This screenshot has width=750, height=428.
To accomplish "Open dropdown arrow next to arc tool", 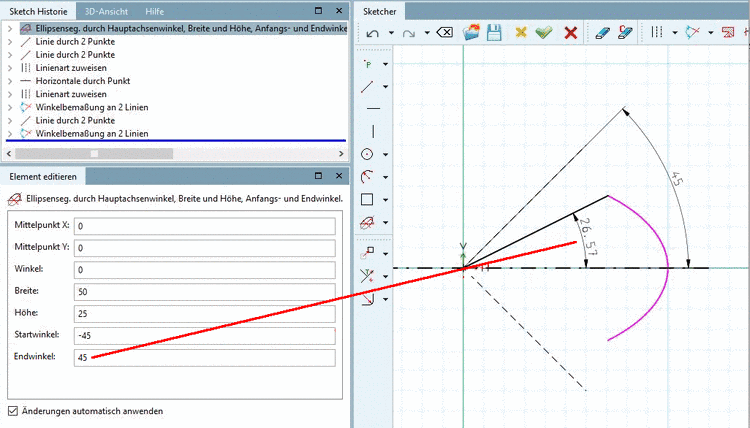I will pos(386,177).
